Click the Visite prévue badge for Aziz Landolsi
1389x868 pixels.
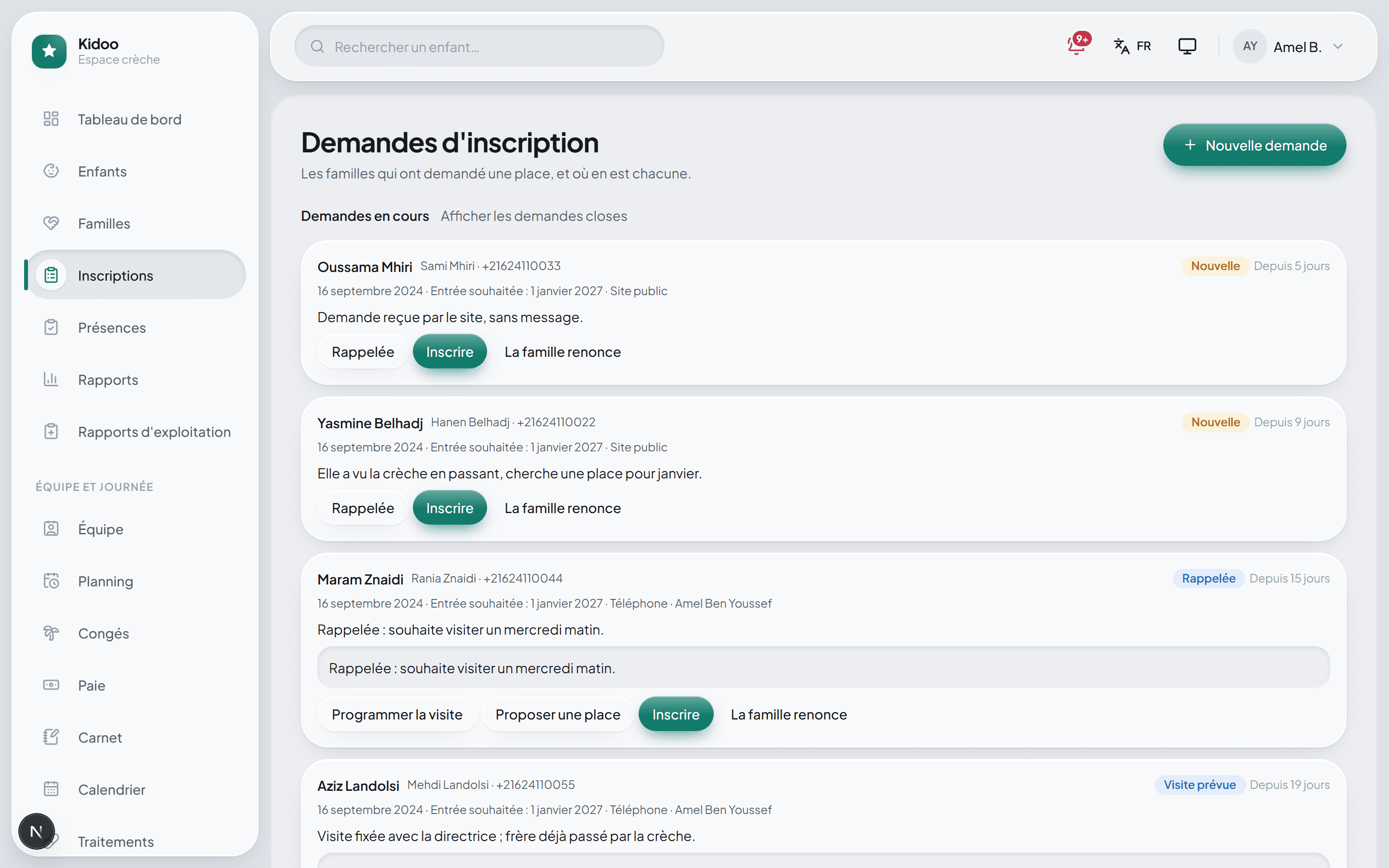coord(1199,785)
